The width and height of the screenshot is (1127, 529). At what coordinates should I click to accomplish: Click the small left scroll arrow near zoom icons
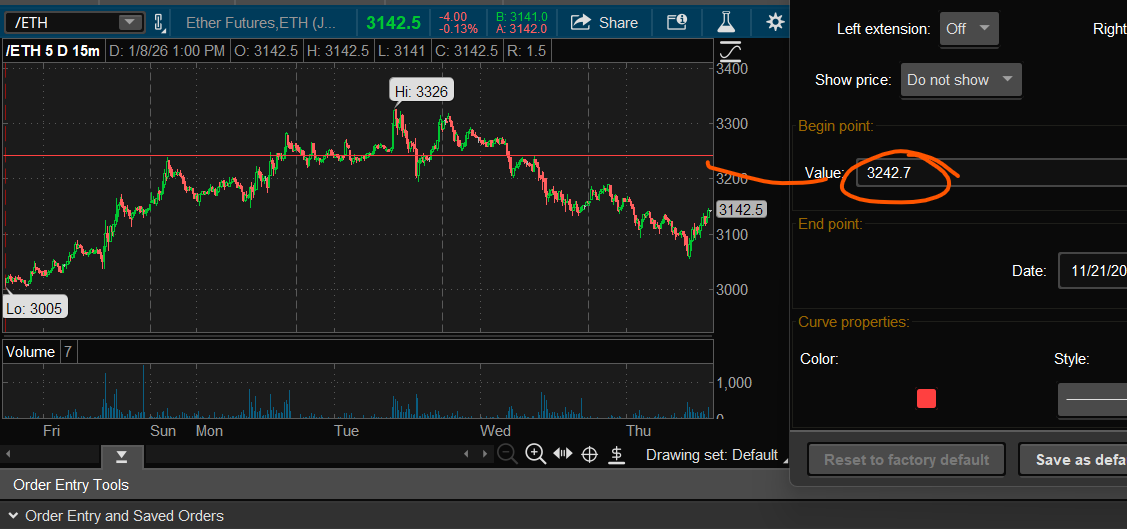[x=466, y=454]
